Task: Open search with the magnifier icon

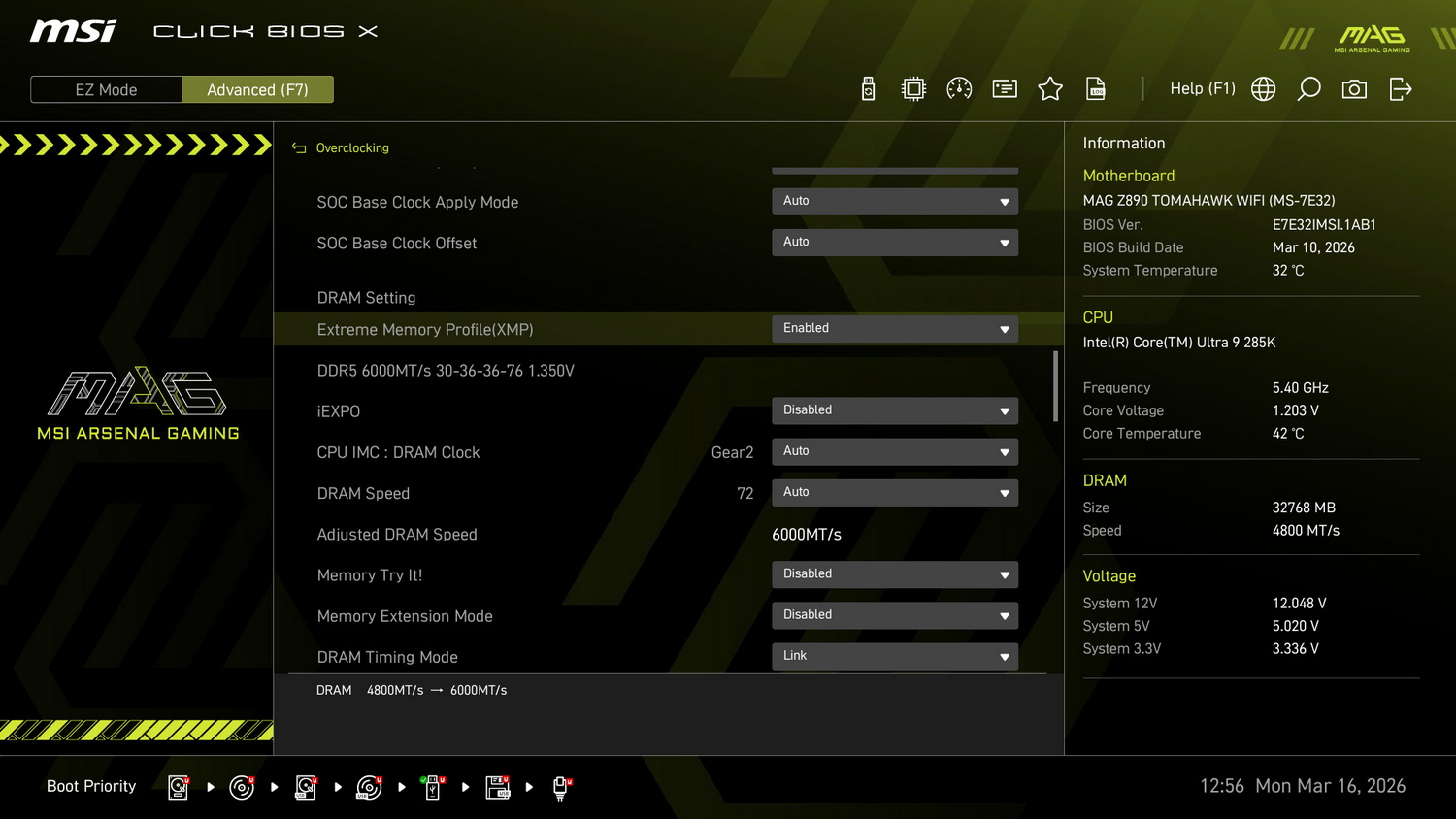Action: click(x=1309, y=89)
